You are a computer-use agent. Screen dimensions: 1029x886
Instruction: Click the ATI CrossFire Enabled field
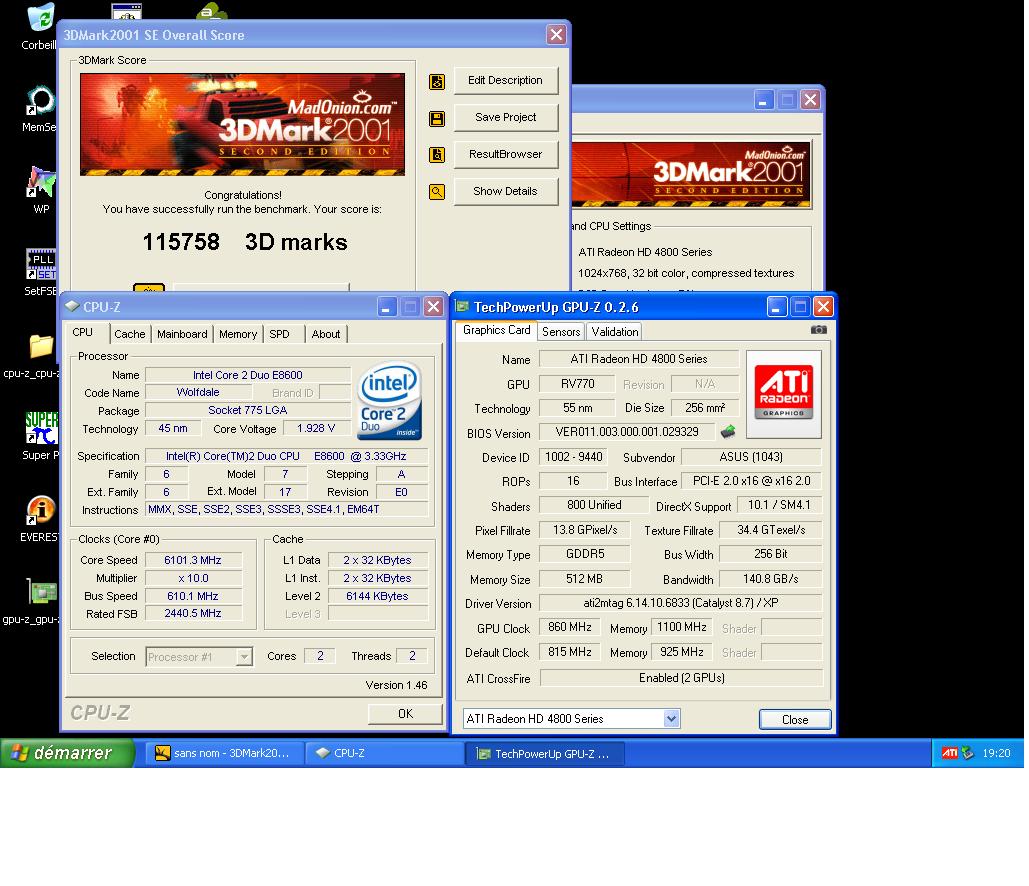(x=682, y=678)
